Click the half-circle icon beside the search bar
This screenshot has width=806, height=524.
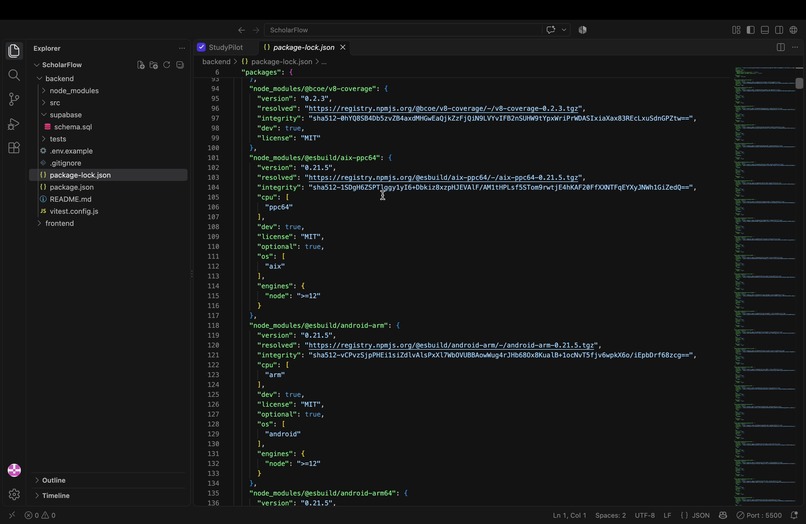pos(582,30)
